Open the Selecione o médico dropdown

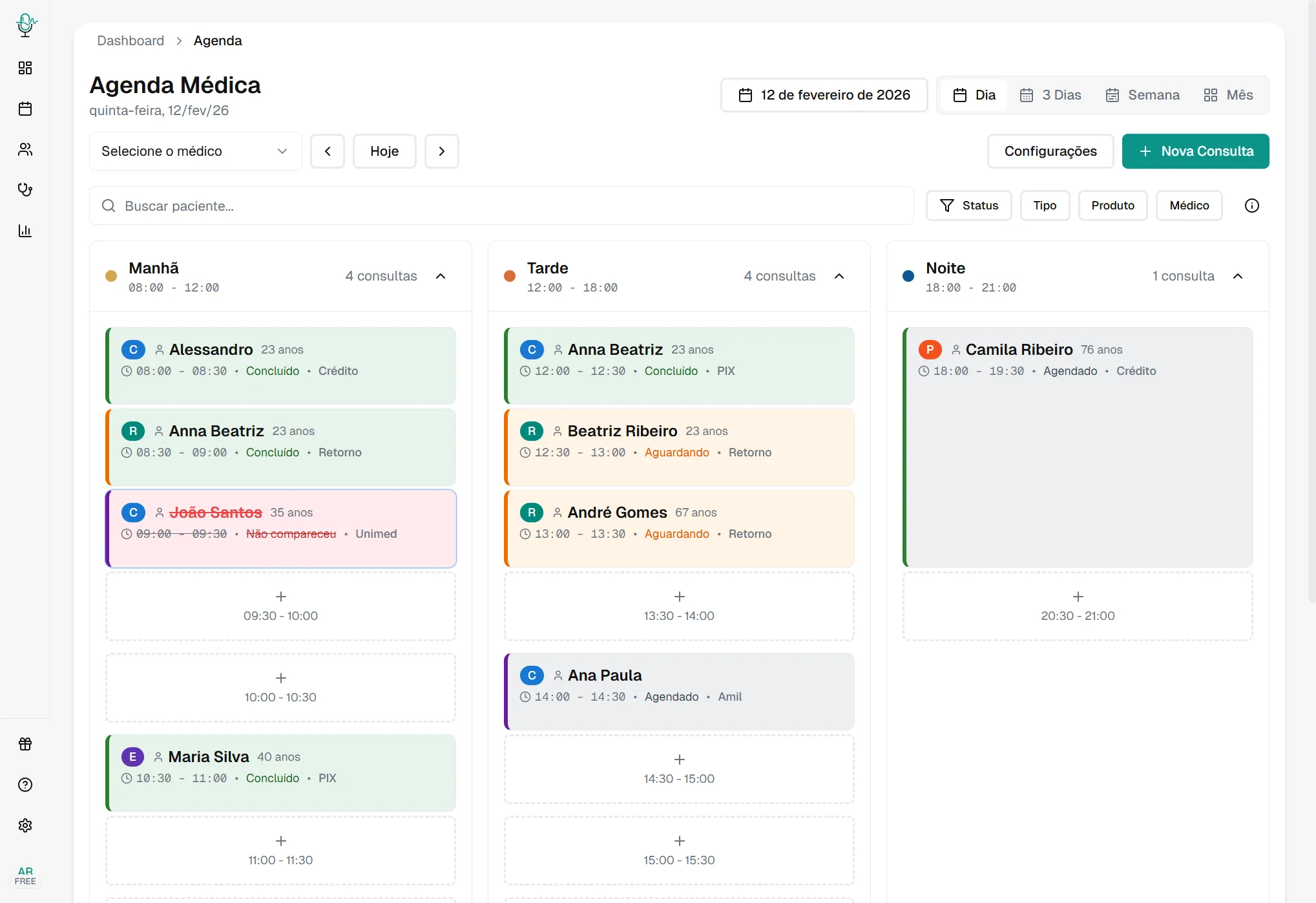pyautogui.click(x=195, y=151)
